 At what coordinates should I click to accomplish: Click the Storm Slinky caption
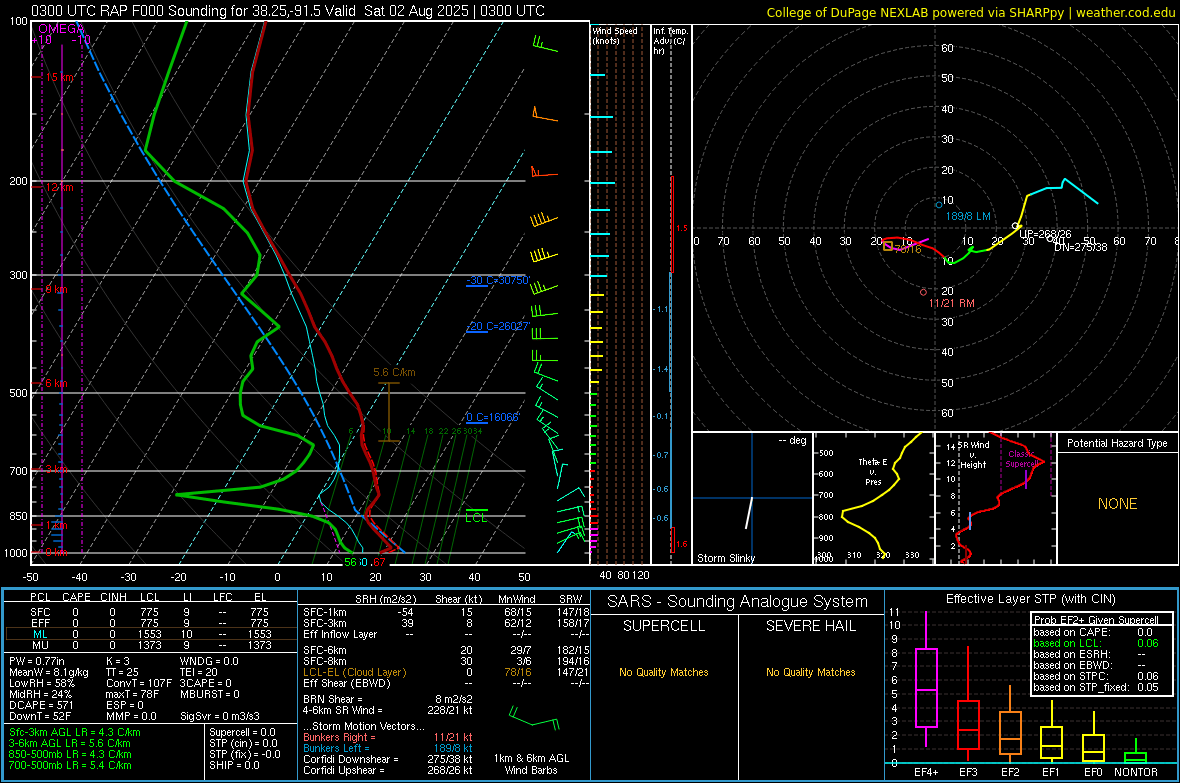[725, 558]
